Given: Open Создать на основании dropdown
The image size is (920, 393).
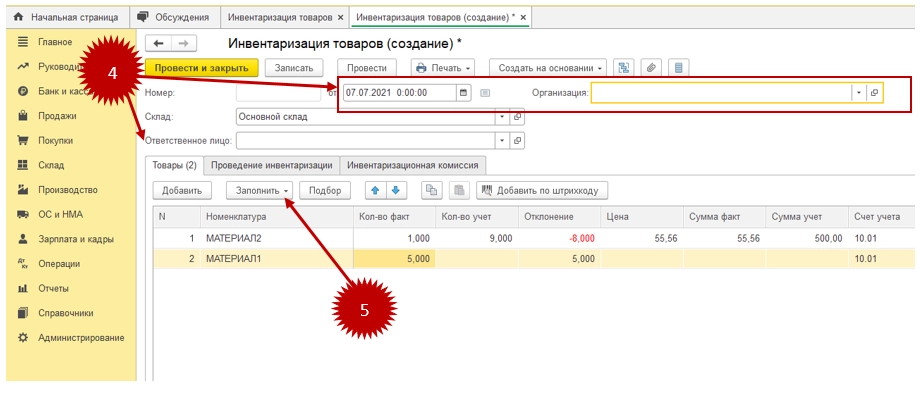Looking at the screenshot, I should tap(549, 68).
